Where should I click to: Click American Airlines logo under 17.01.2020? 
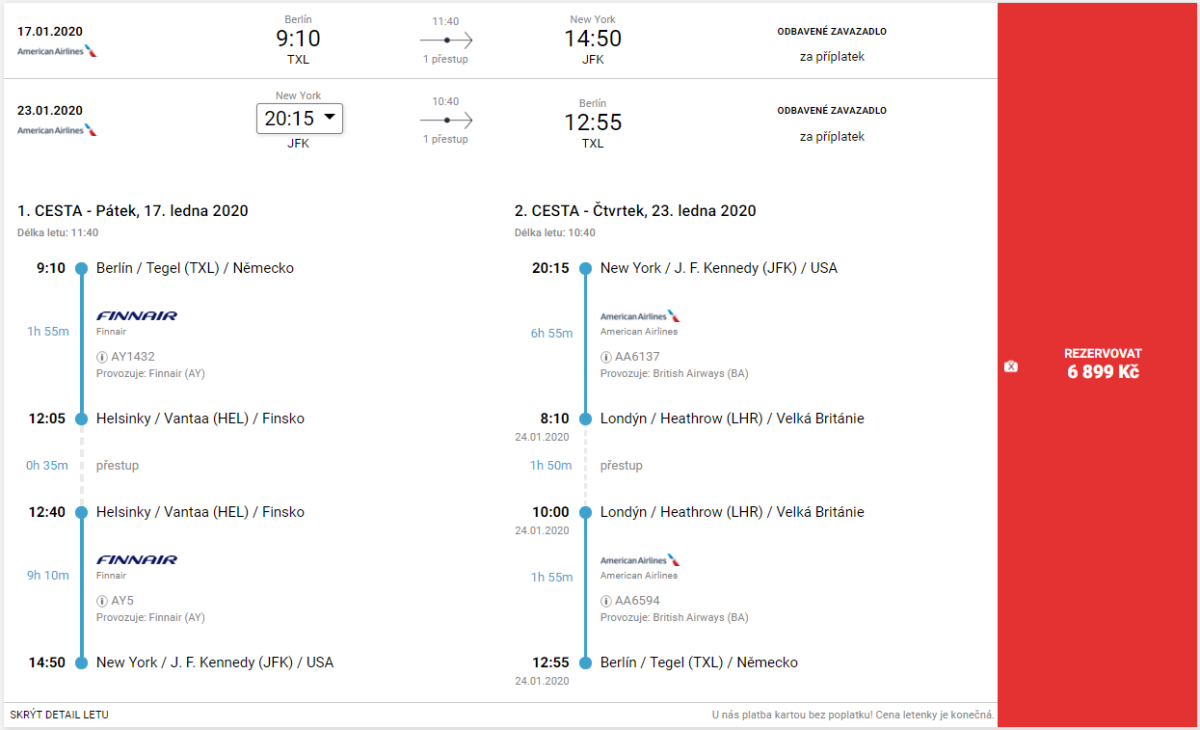(57, 51)
